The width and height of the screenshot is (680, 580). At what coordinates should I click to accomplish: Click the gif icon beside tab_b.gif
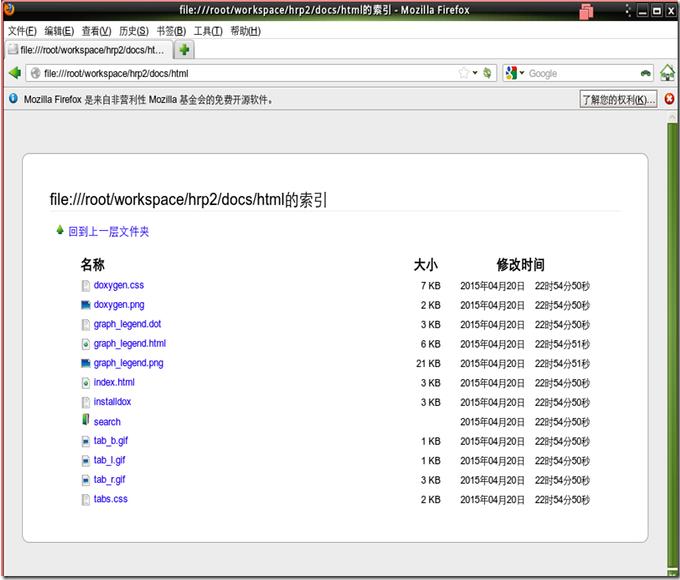click(x=85, y=441)
